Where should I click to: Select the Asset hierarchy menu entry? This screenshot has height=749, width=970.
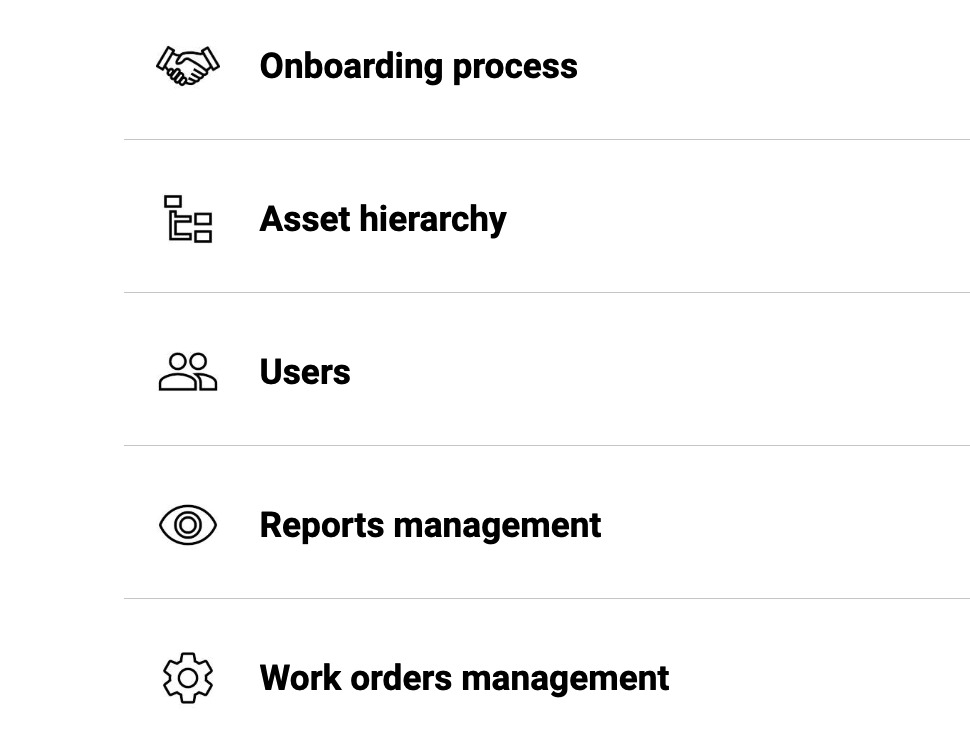tap(382, 219)
